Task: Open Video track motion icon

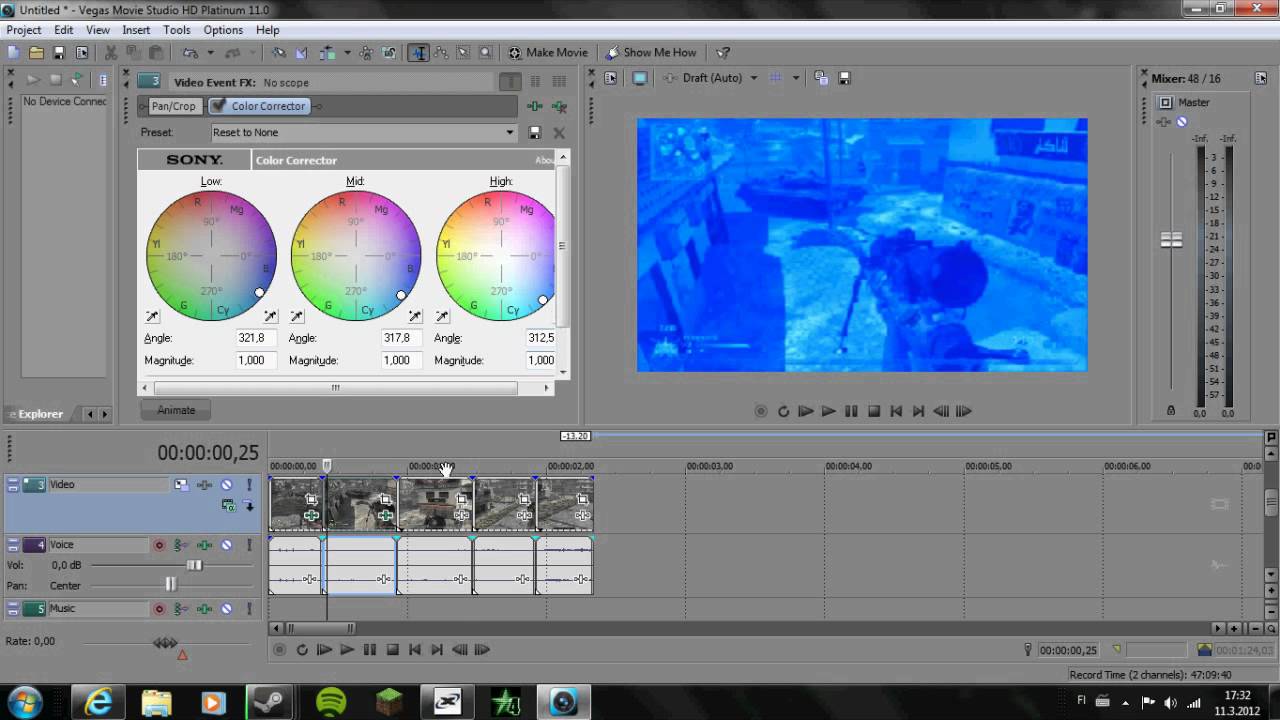Action: [181, 485]
